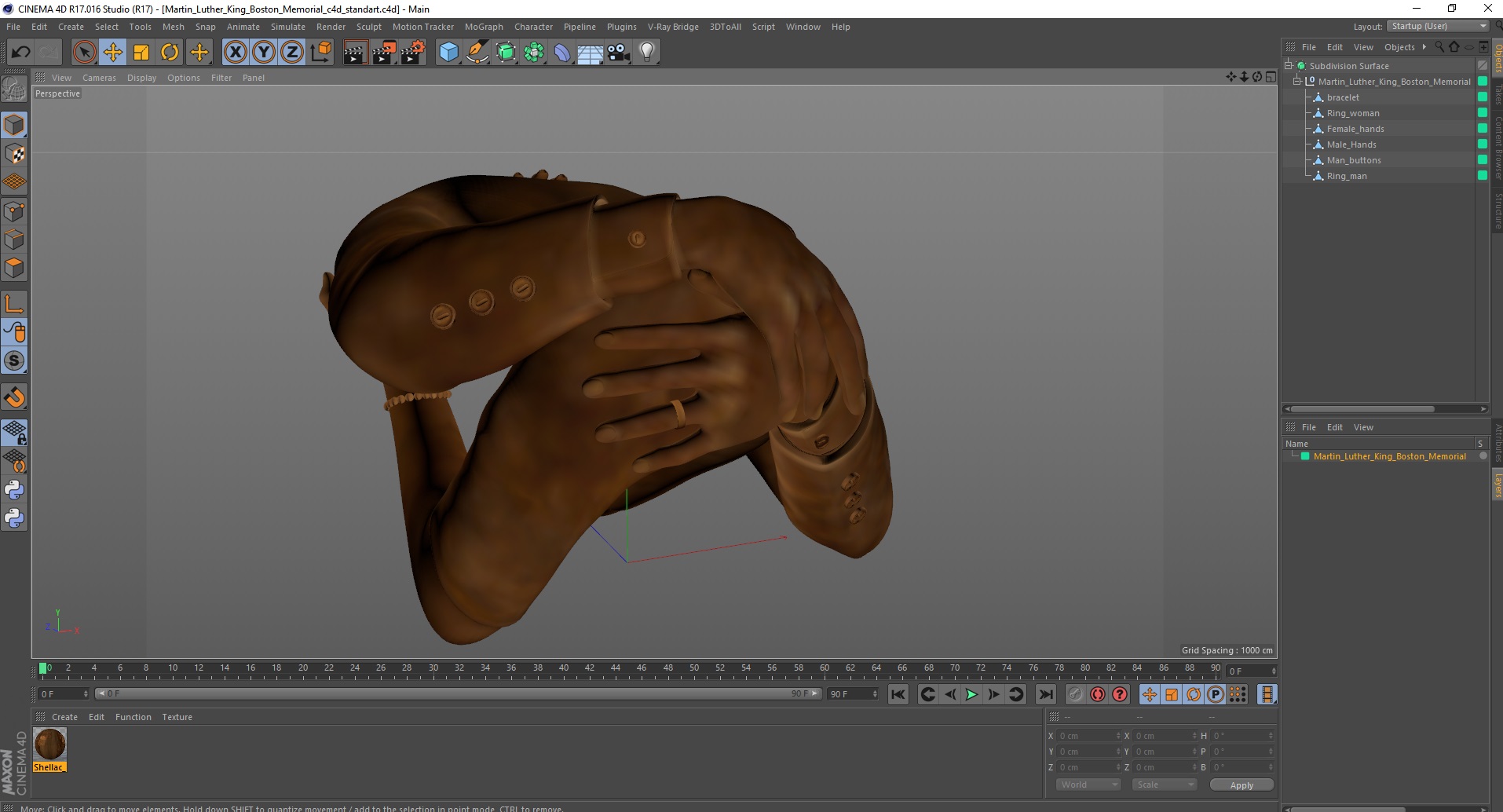Click the X position input field
Image resolution: width=1503 pixels, height=812 pixels.
(x=1090, y=736)
